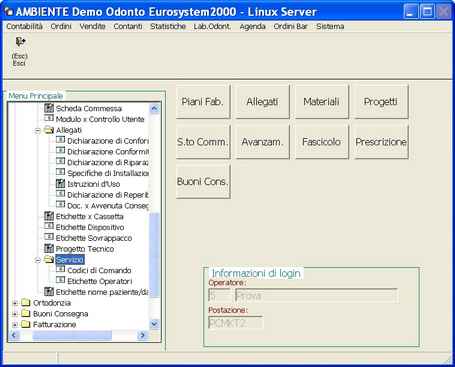Click the Progetto Tecnico icon
455x367 pixels.
(49, 248)
